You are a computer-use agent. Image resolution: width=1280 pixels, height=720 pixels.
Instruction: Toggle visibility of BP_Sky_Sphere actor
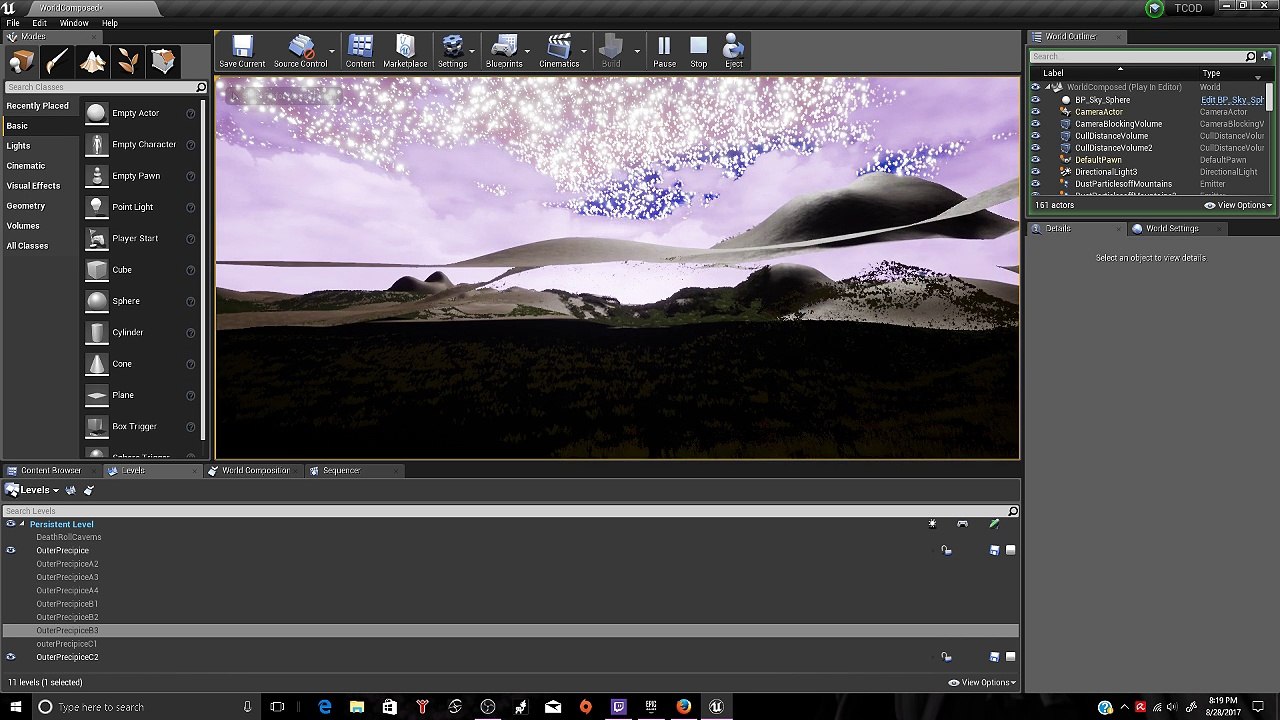coord(1035,100)
